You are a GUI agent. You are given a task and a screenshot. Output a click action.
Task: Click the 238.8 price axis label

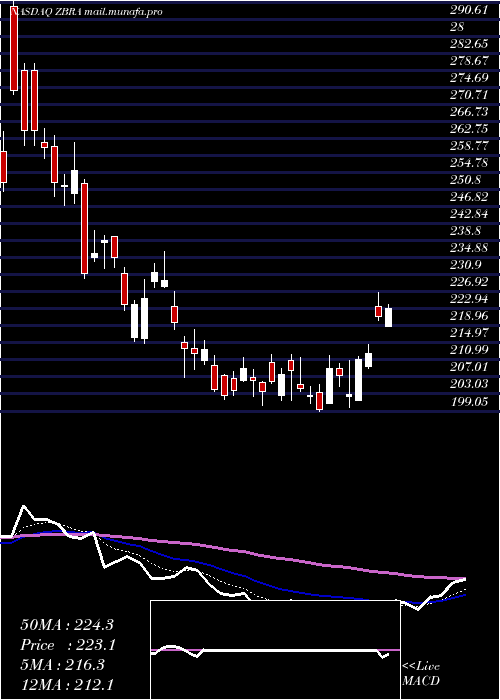[x=465, y=230]
